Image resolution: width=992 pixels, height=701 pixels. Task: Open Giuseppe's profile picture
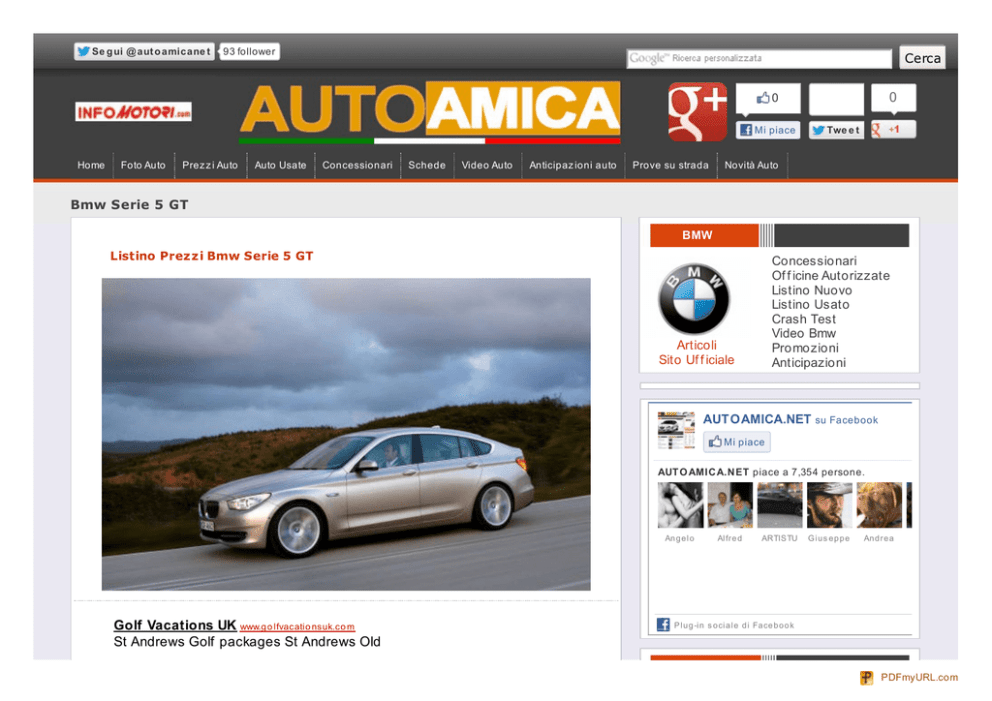tap(829, 505)
